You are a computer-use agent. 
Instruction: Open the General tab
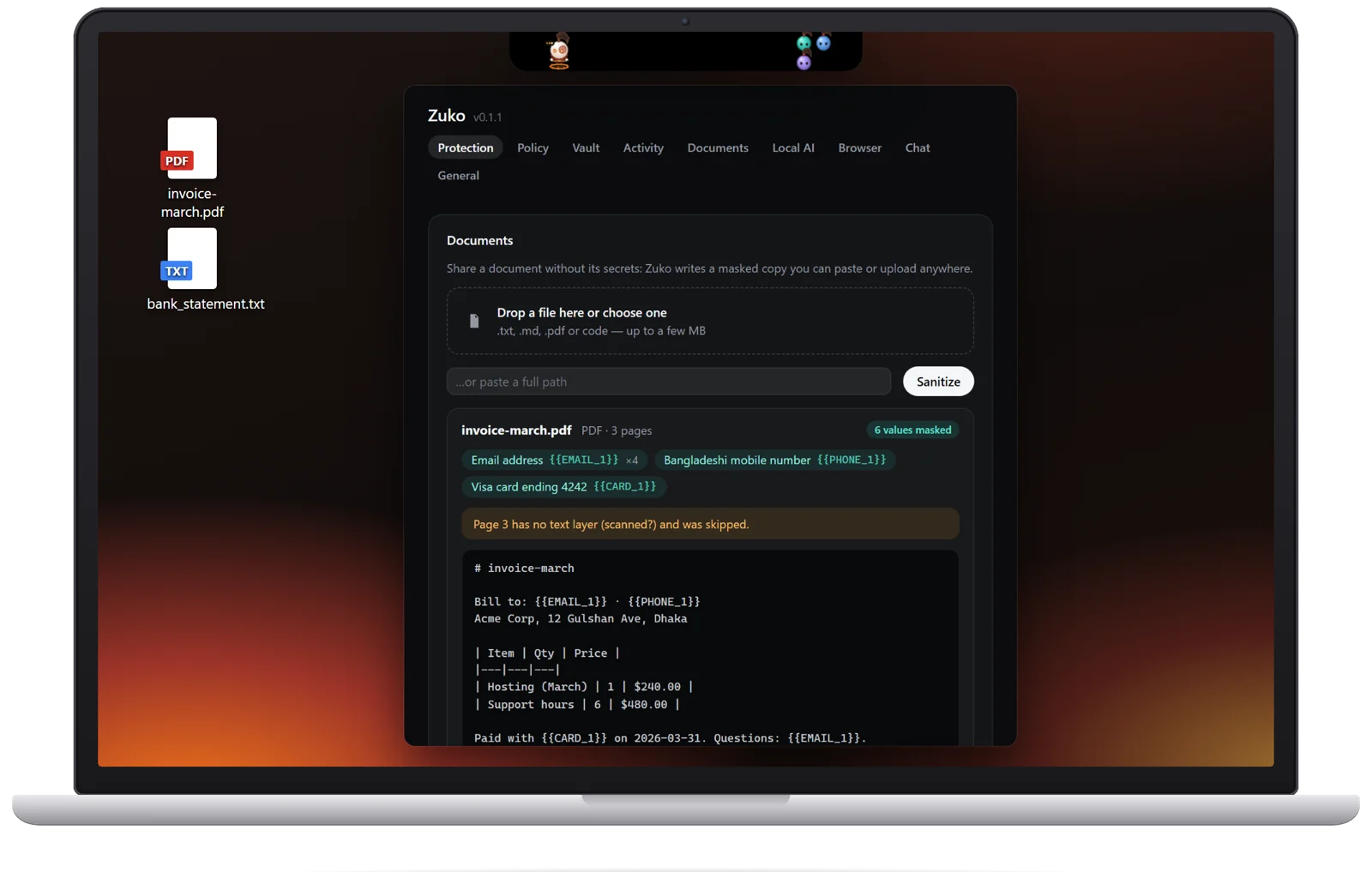coord(459,175)
